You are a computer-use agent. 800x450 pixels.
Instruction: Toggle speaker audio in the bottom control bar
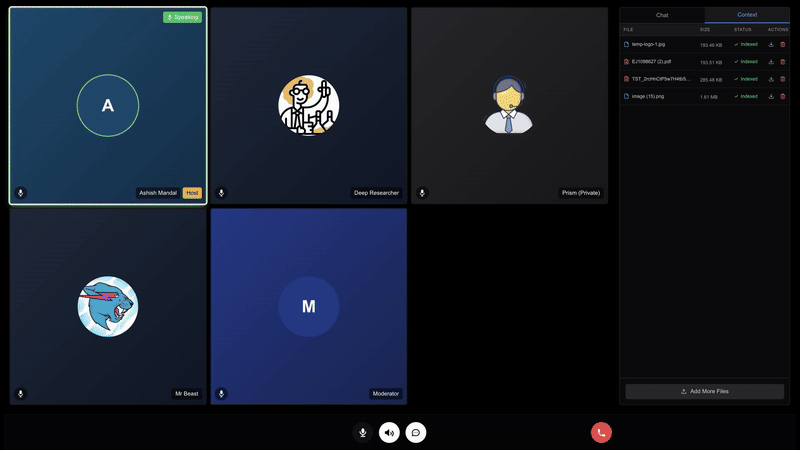tap(390, 432)
